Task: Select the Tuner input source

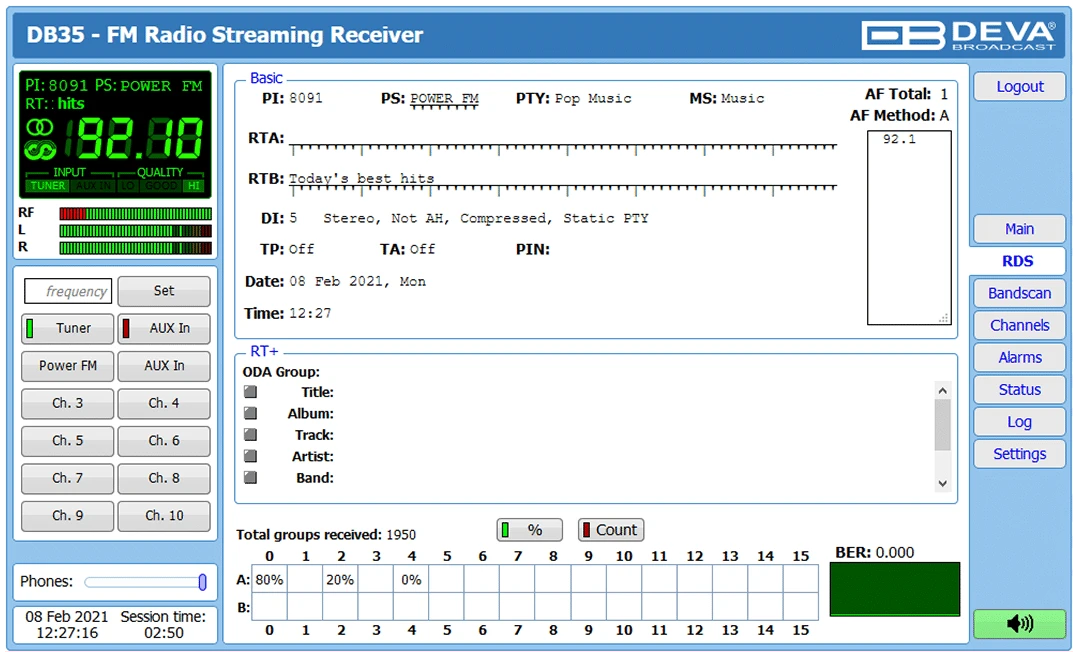Action: point(67,328)
